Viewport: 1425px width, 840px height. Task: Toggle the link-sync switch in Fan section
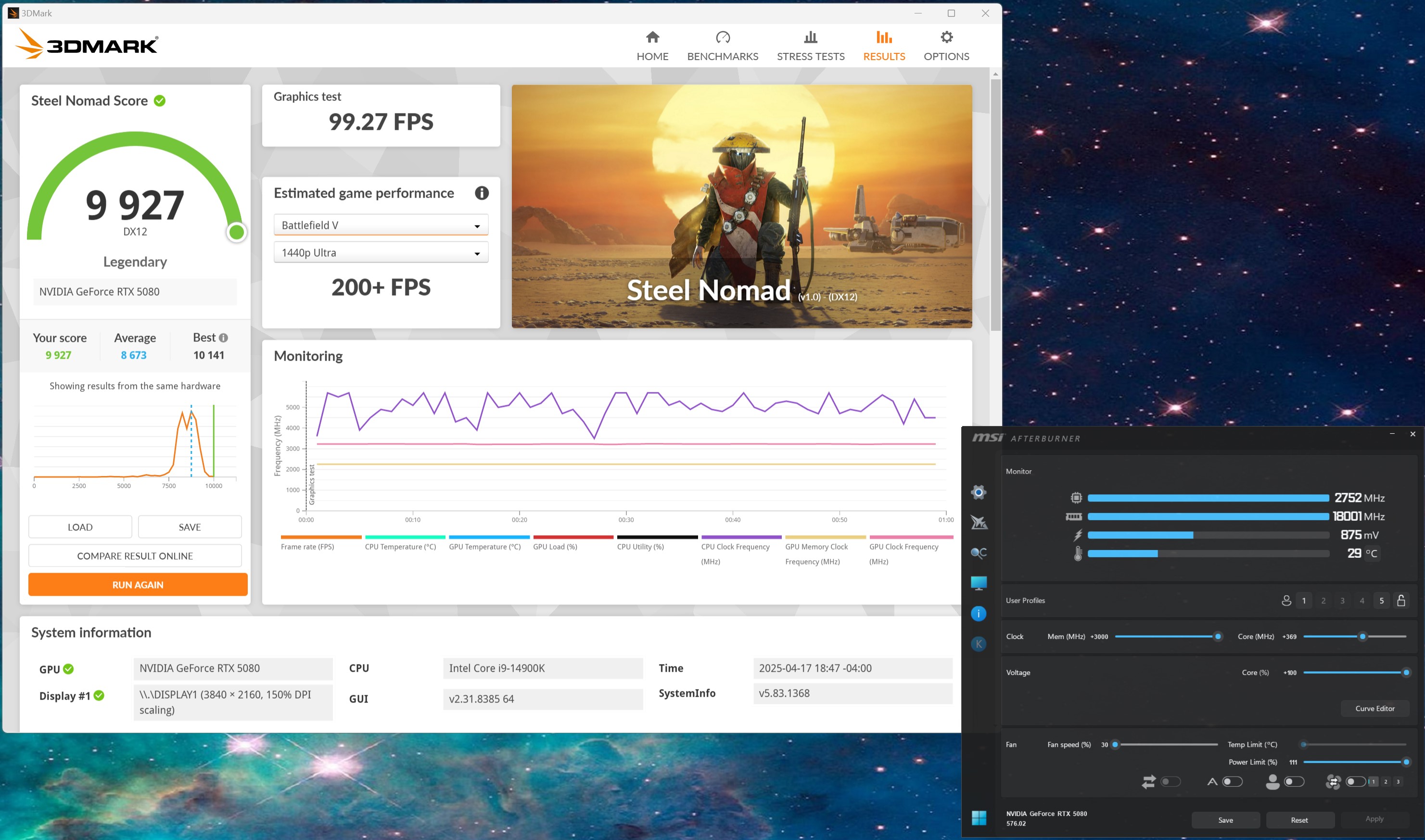[x=1171, y=782]
